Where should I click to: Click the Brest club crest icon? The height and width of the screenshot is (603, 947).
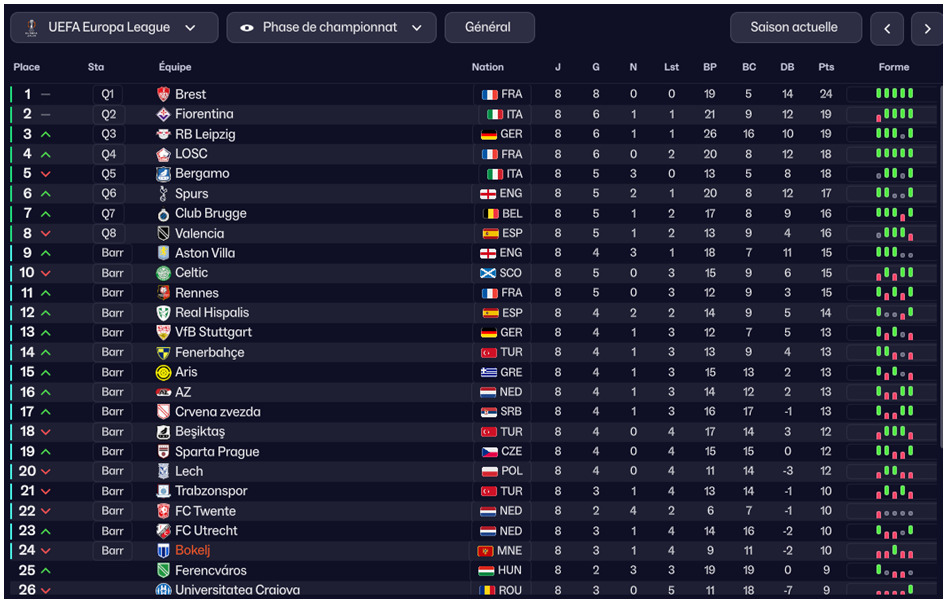point(164,94)
